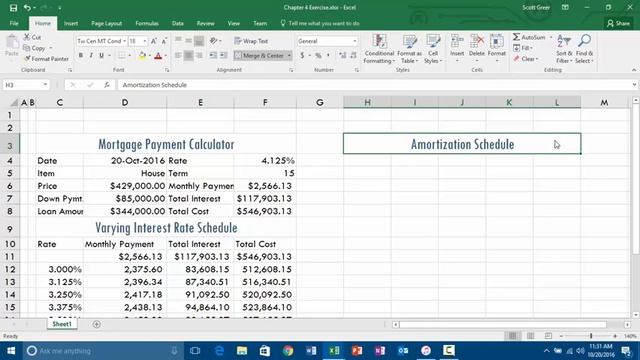640x360 pixels.
Task: Open the Merge & Center dropdown arrow
Action: tap(289, 56)
